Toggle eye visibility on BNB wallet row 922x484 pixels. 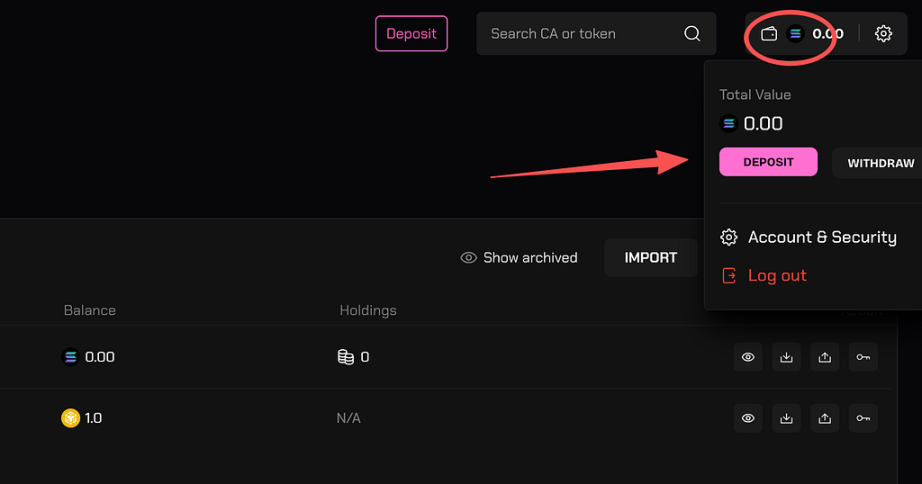(x=748, y=418)
